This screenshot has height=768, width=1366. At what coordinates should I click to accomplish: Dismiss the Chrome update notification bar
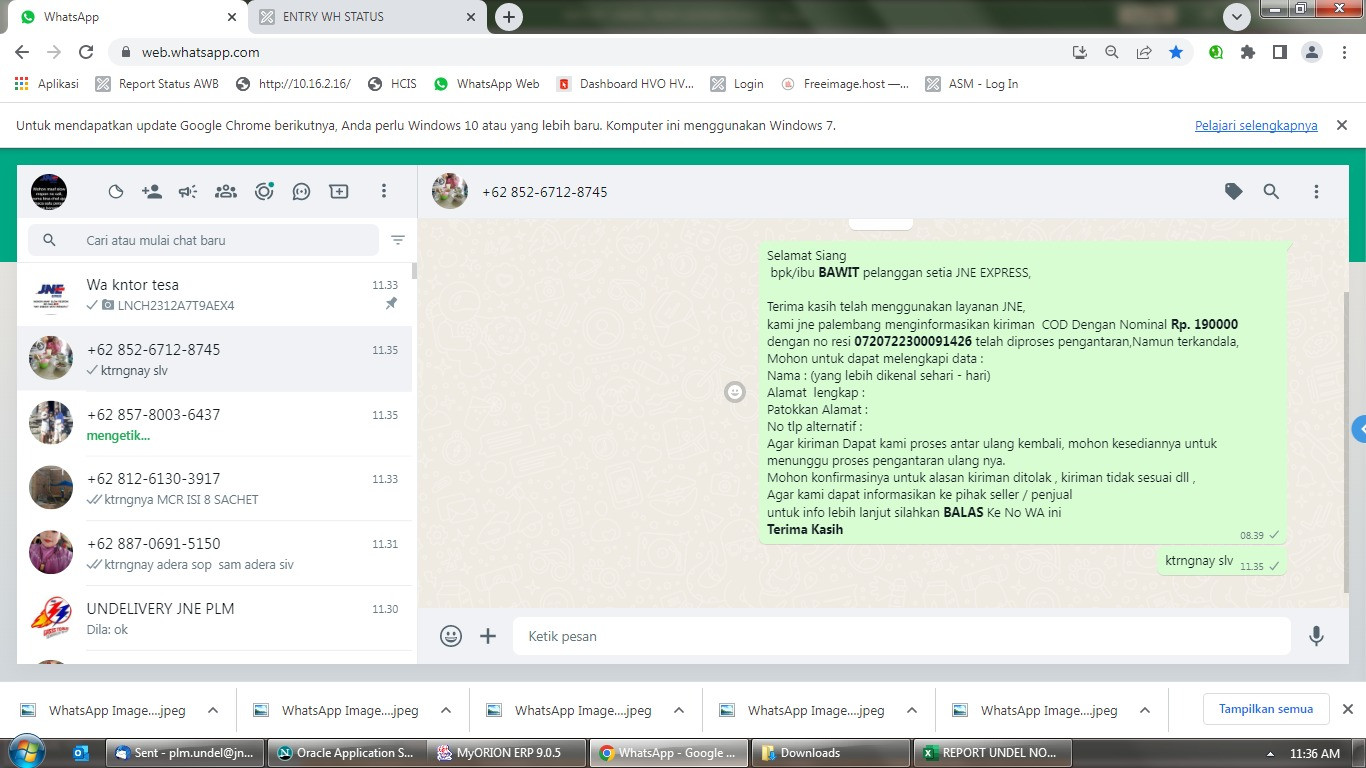1342,125
